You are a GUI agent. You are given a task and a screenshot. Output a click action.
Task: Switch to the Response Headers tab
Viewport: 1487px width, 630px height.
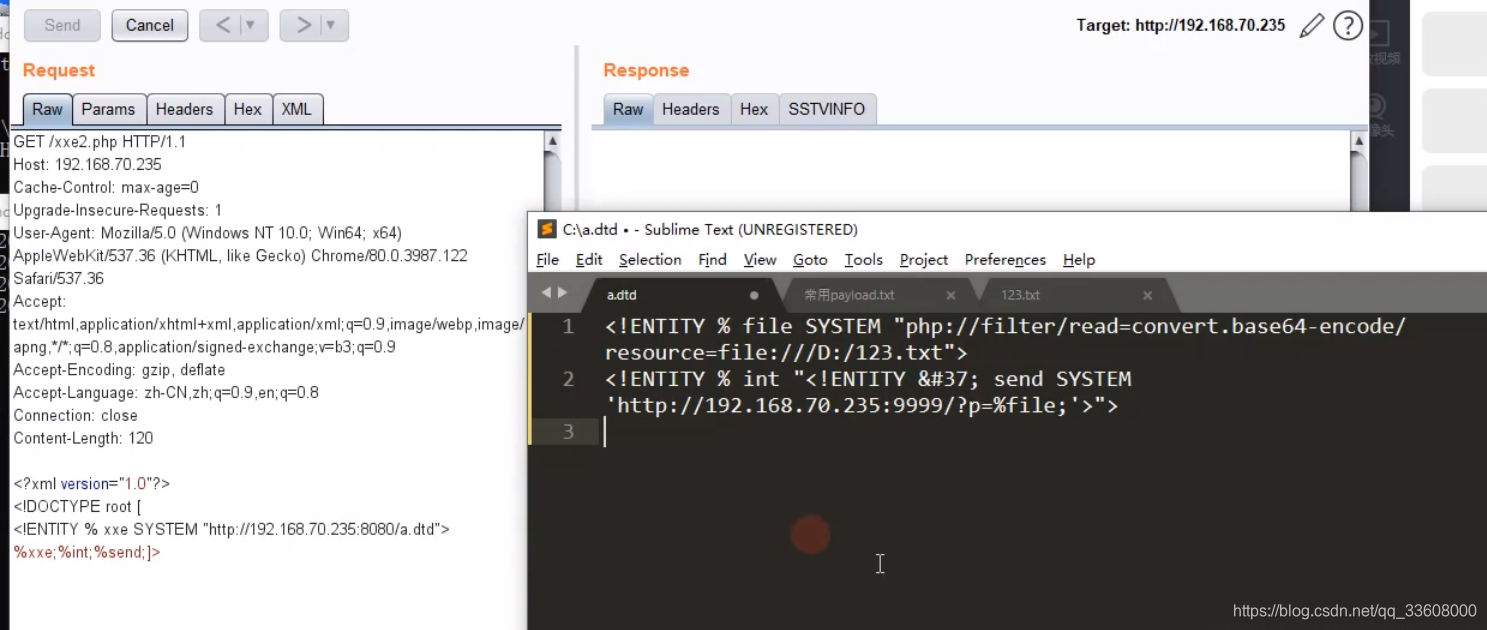coord(691,109)
